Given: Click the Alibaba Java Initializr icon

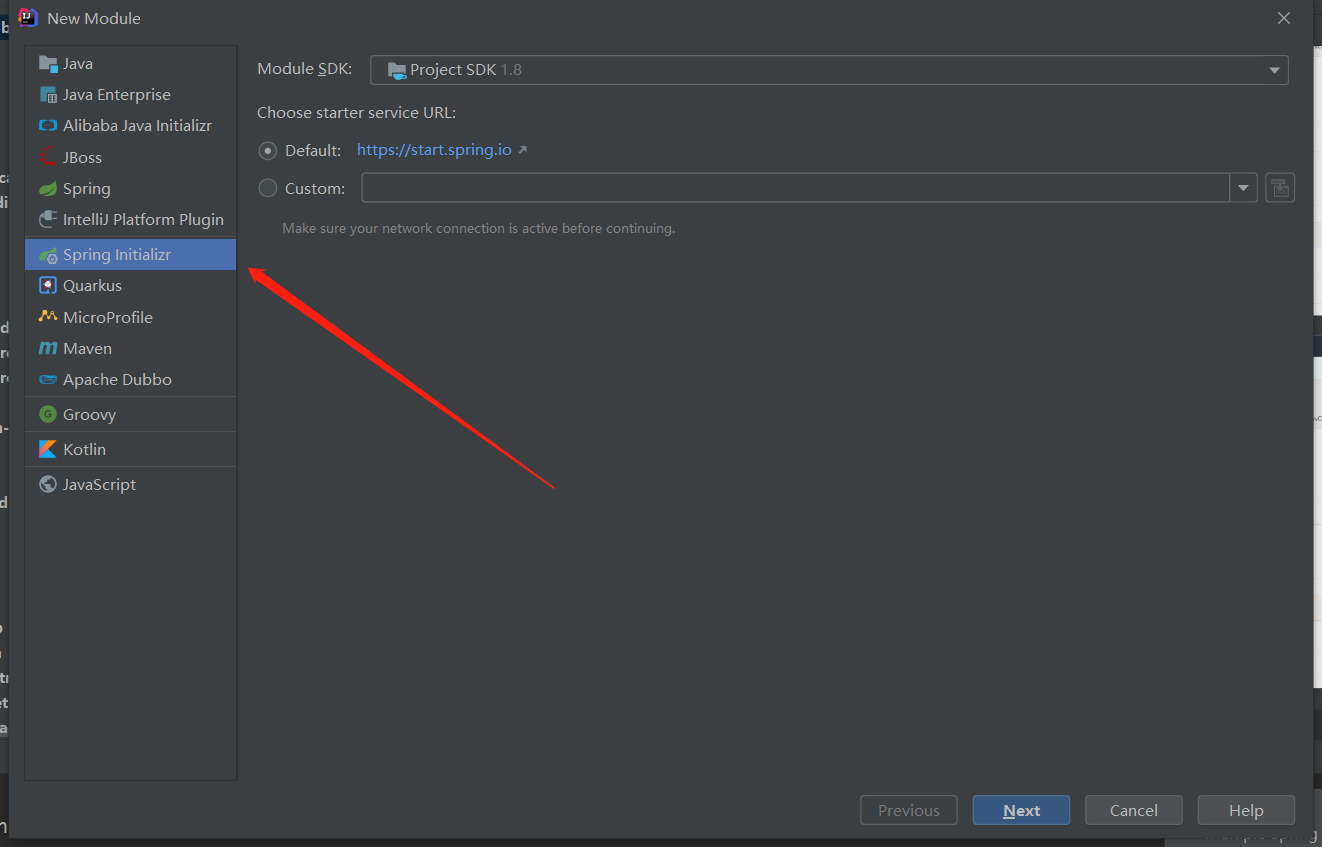Looking at the screenshot, I should click(48, 126).
